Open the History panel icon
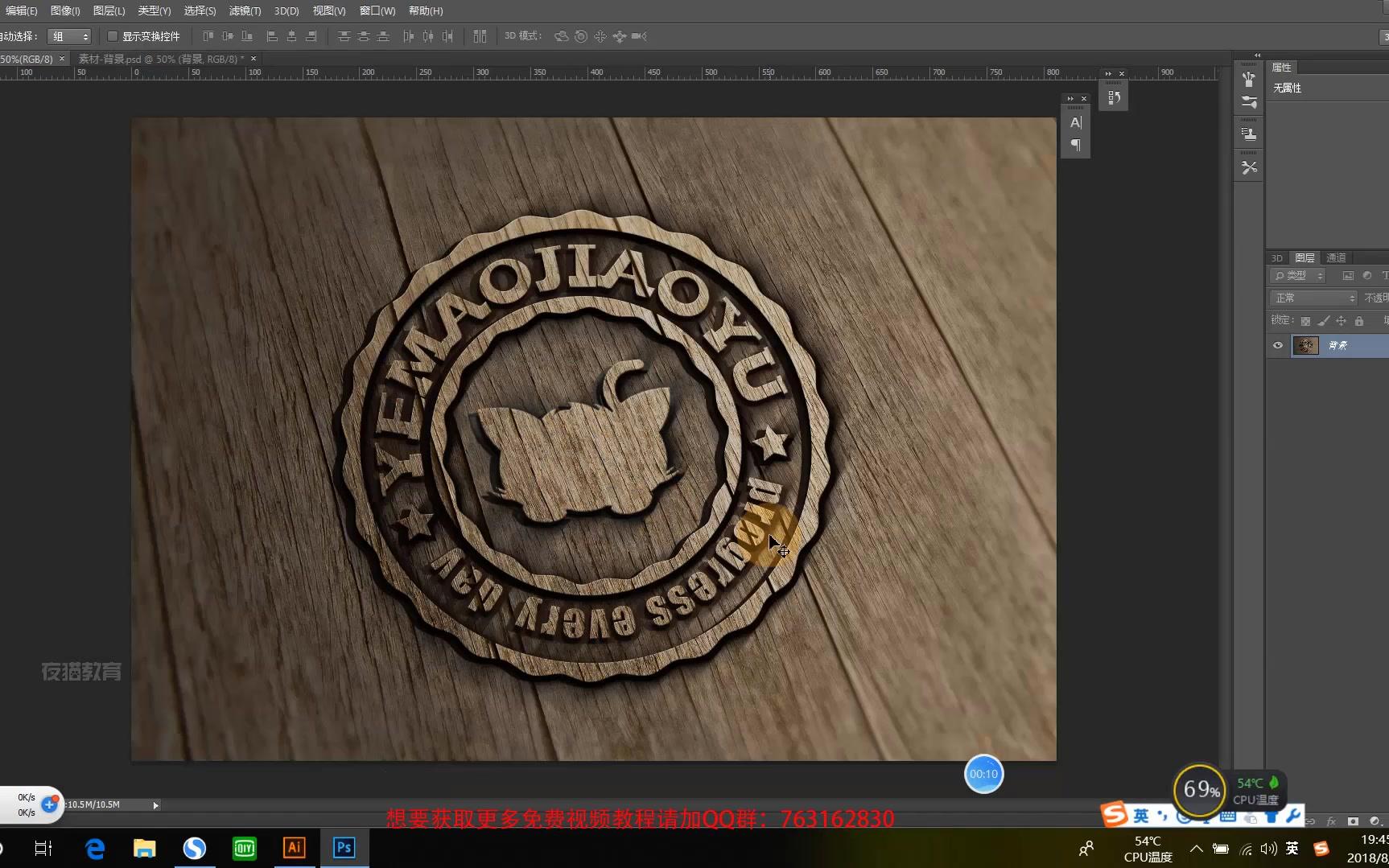Viewport: 1389px width, 868px height. pyautogui.click(x=1114, y=97)
